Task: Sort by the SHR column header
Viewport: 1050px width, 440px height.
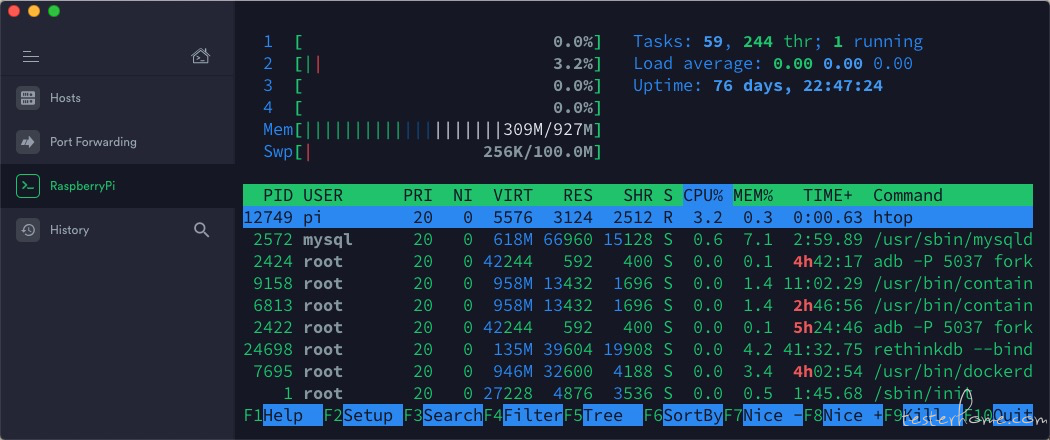Action: [638, 195]
